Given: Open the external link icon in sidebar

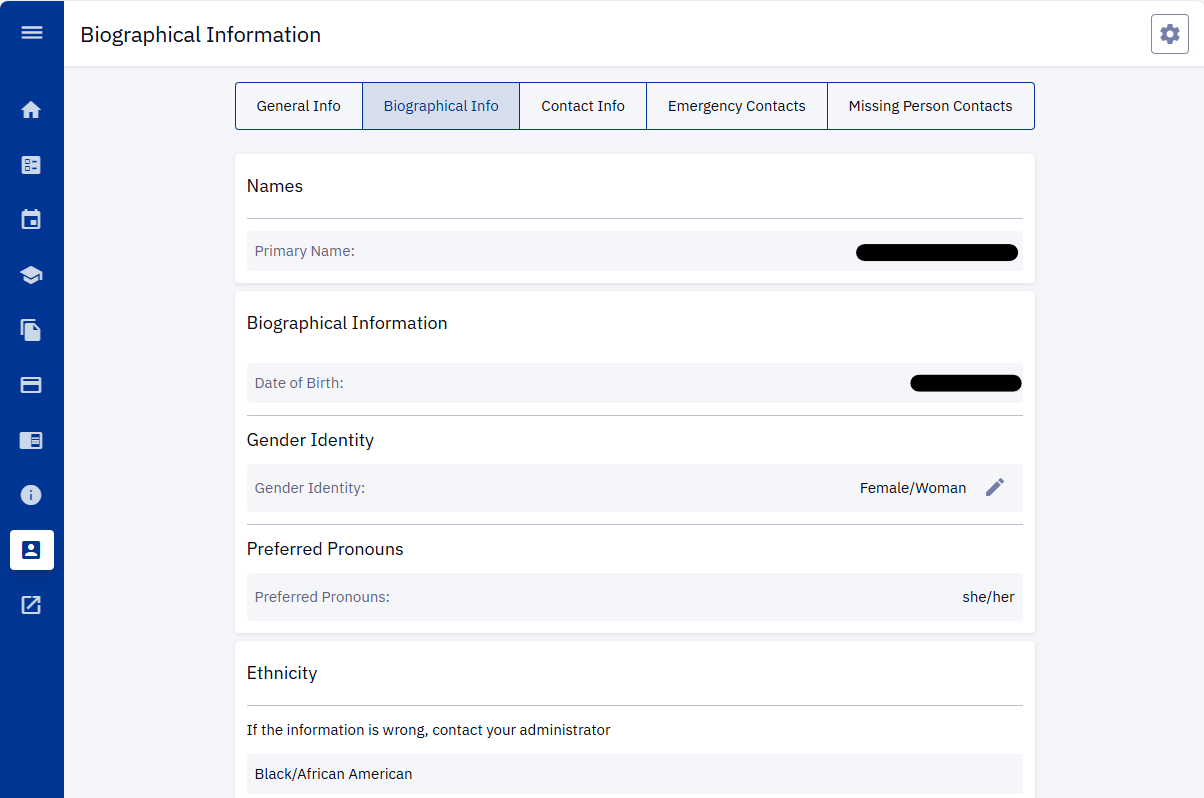Looking at the screenshot, I should tap(31, 605).
